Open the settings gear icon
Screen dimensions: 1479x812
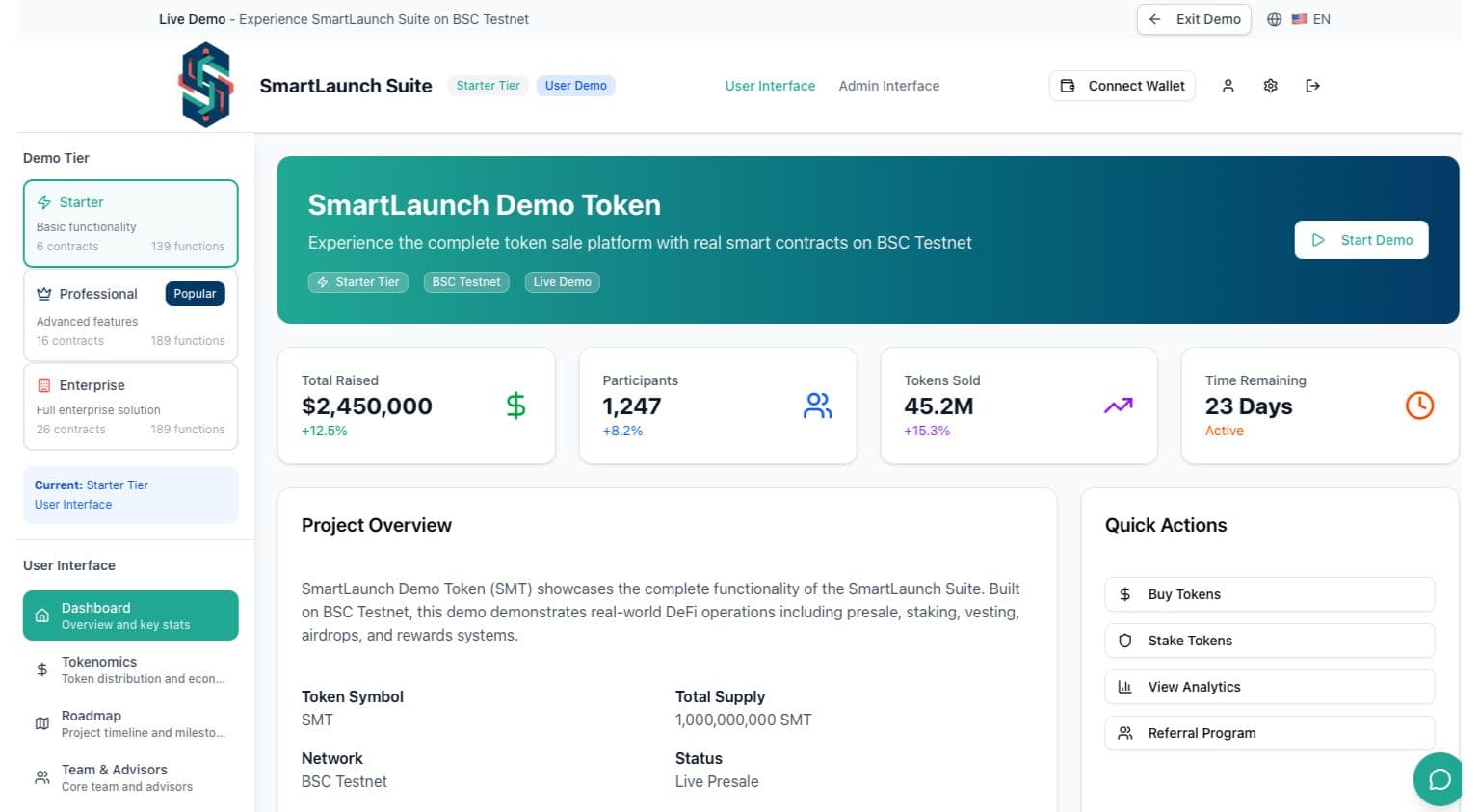point(1270,86)
